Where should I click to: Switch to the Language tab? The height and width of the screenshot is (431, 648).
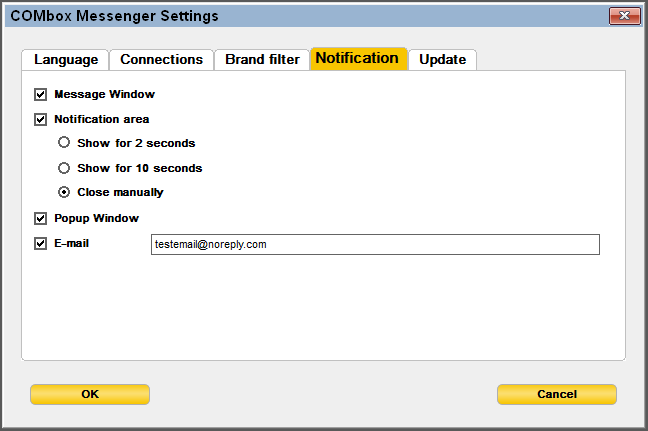pos(65,60)
